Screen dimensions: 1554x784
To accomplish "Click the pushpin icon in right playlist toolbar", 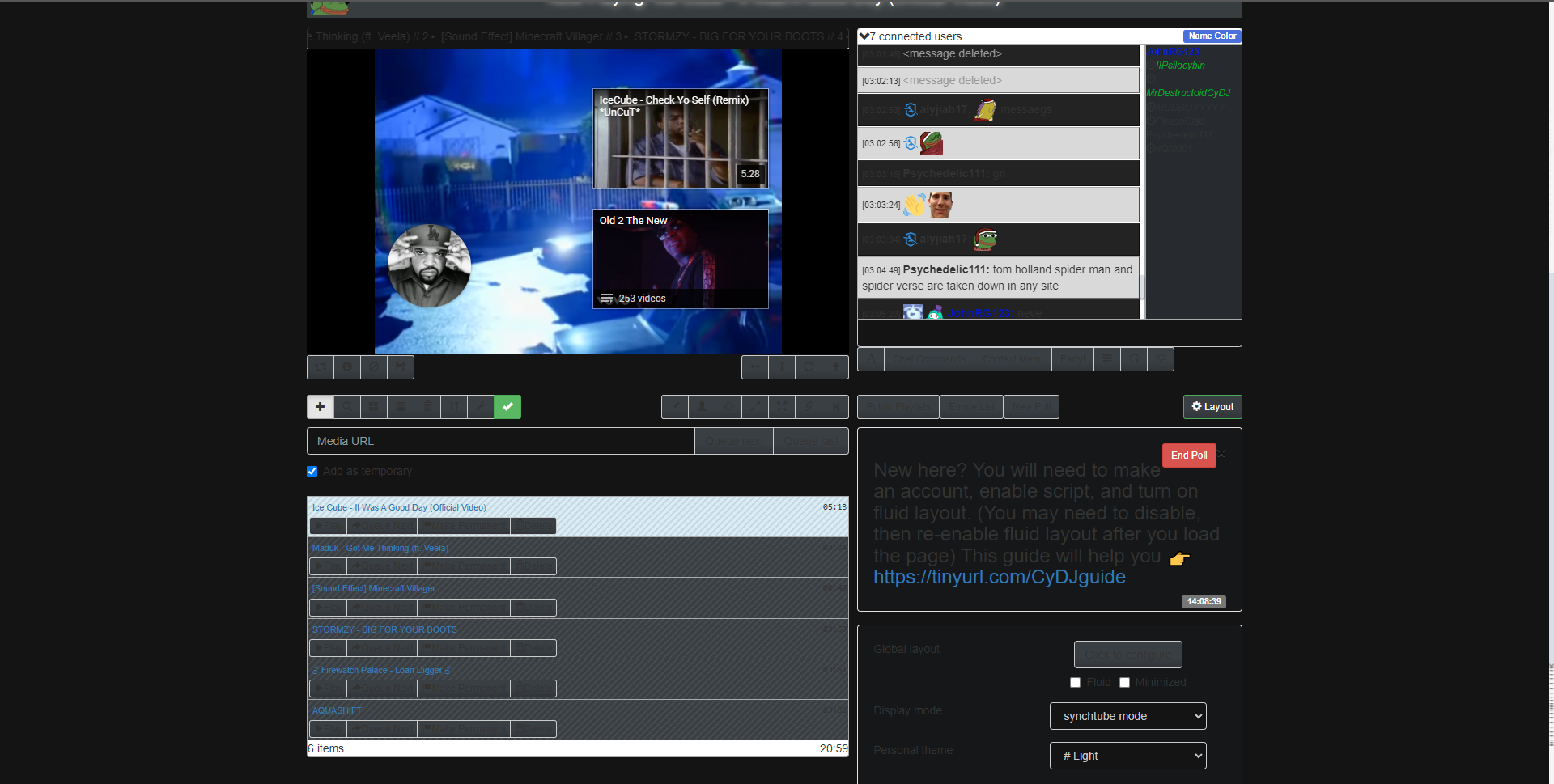I will 675,407.
